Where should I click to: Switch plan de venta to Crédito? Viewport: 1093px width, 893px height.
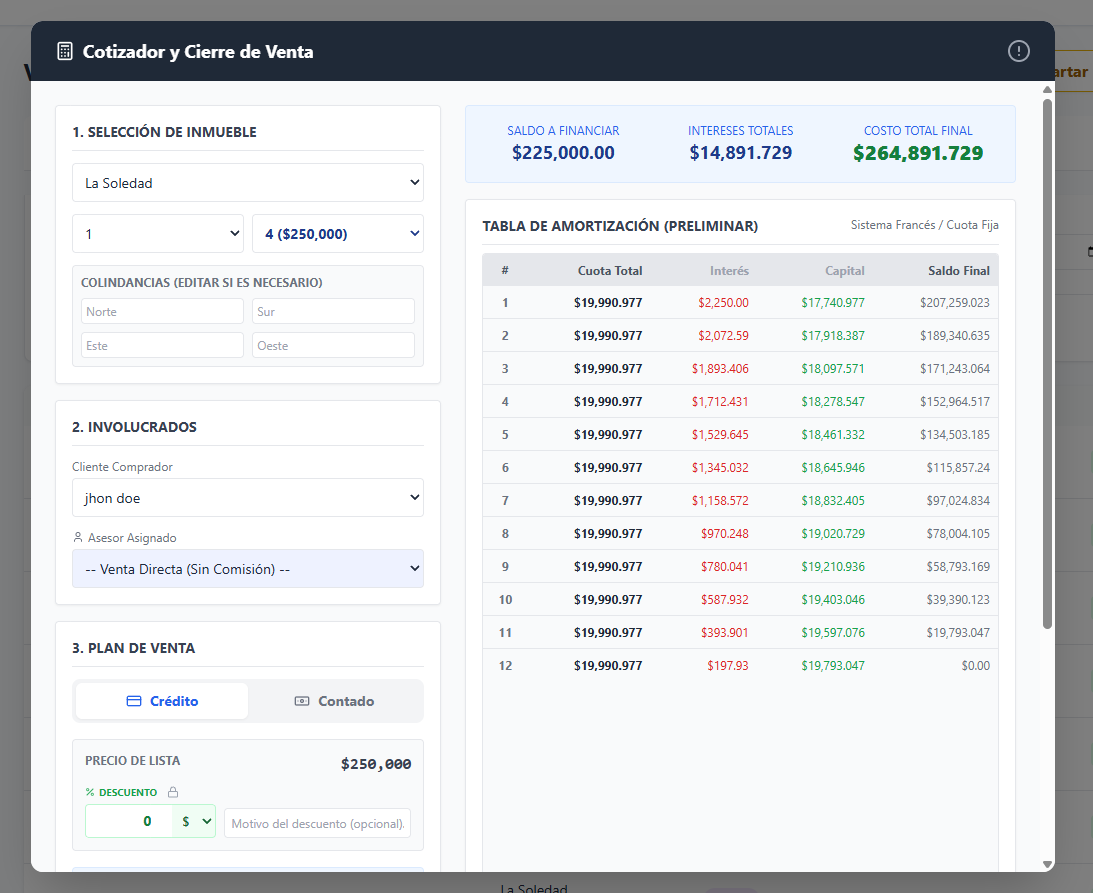162,701
